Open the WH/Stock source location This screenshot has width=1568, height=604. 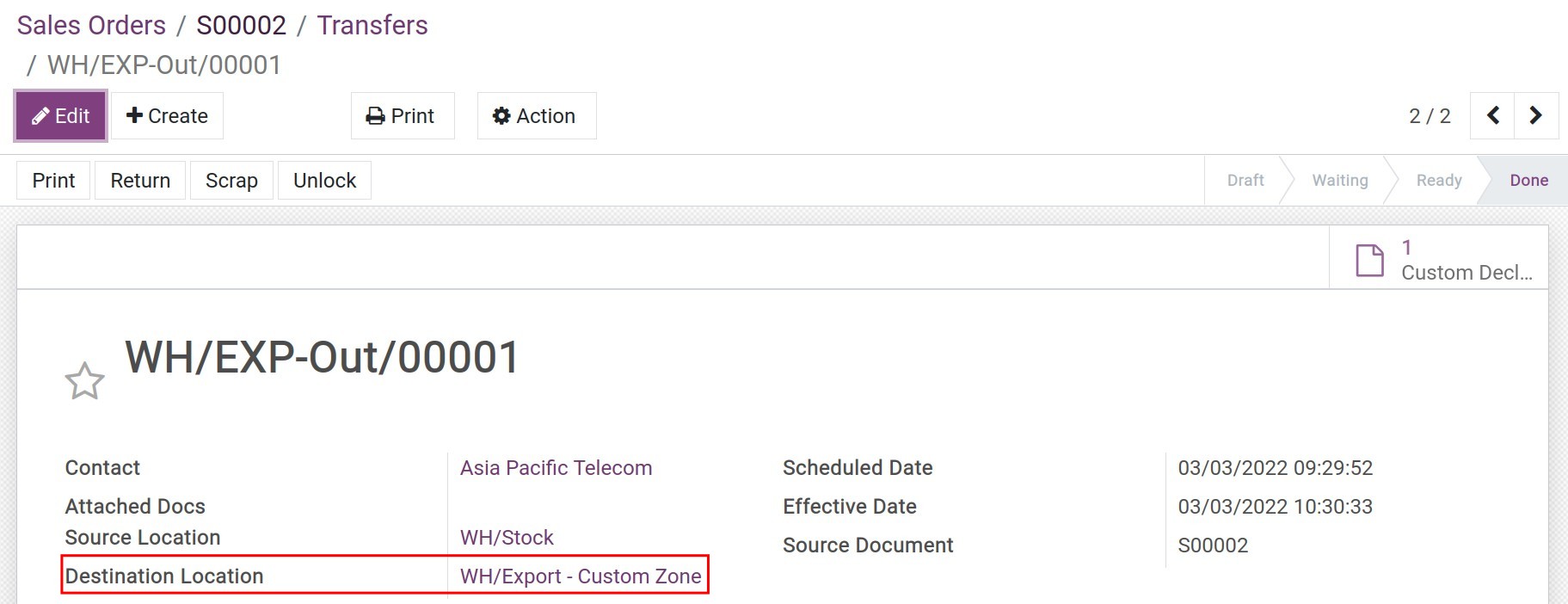(x=507, y=537)
